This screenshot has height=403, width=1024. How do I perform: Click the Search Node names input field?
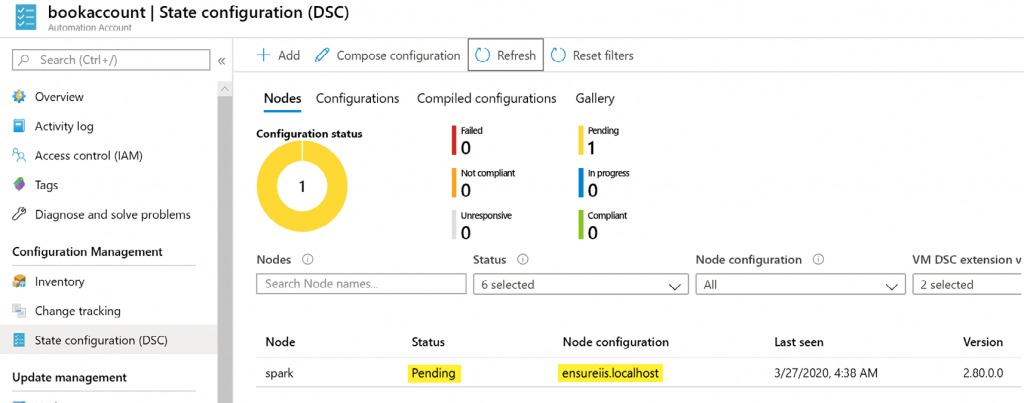point(361,285)
